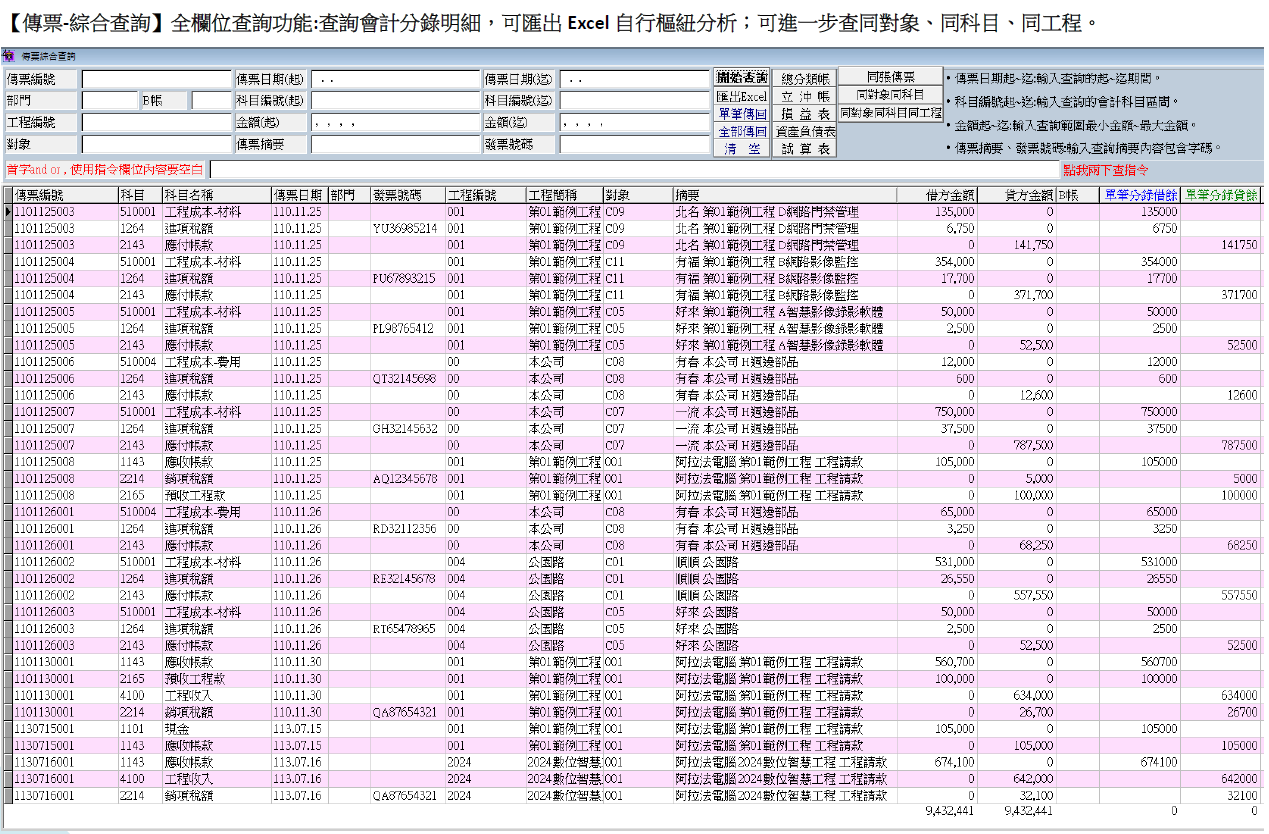This screenshot has height=834, width=1269.
Task: Click the 開始查詢 button
Action: [742, 78]
